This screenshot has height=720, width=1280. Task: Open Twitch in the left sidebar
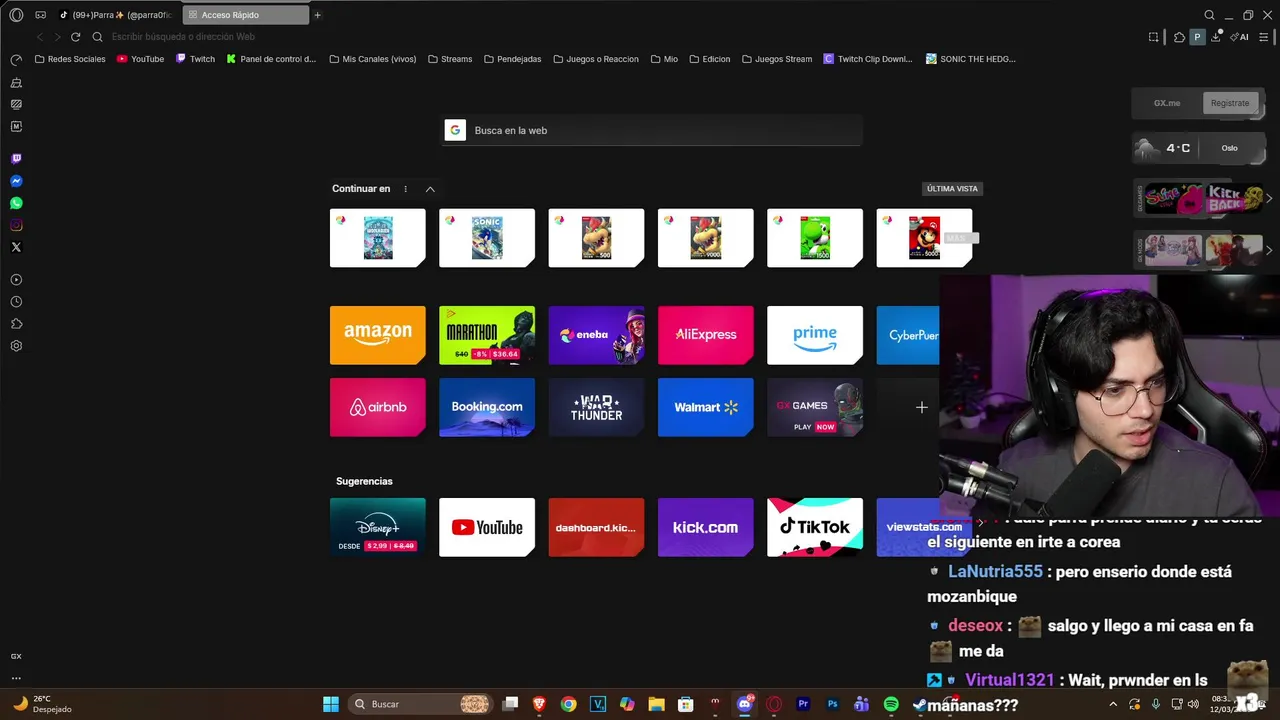pyautogui.click(x=16, y=159)
